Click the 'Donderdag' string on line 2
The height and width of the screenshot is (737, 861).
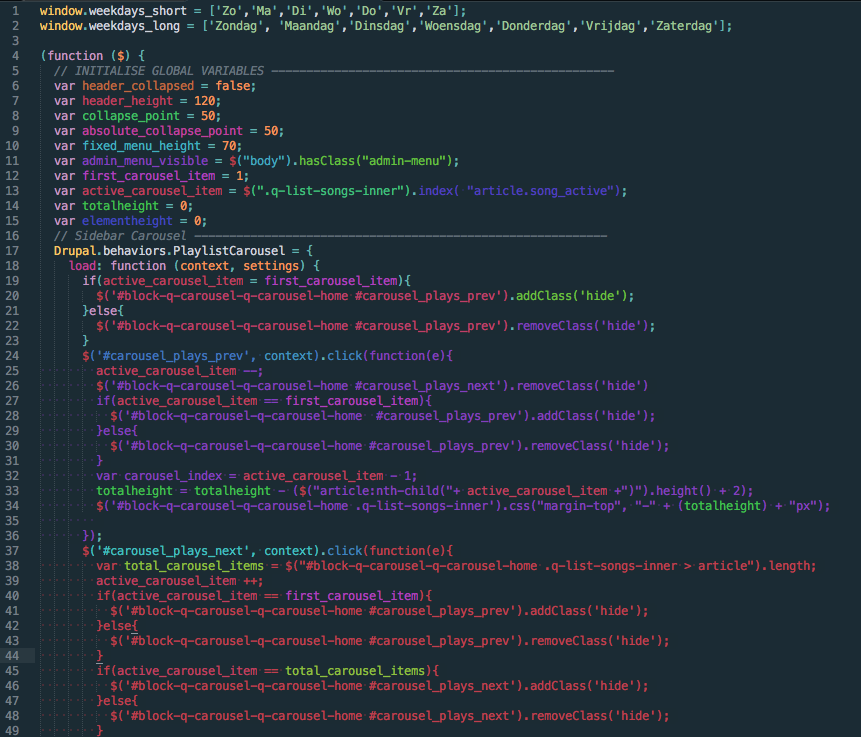(537, 25)
